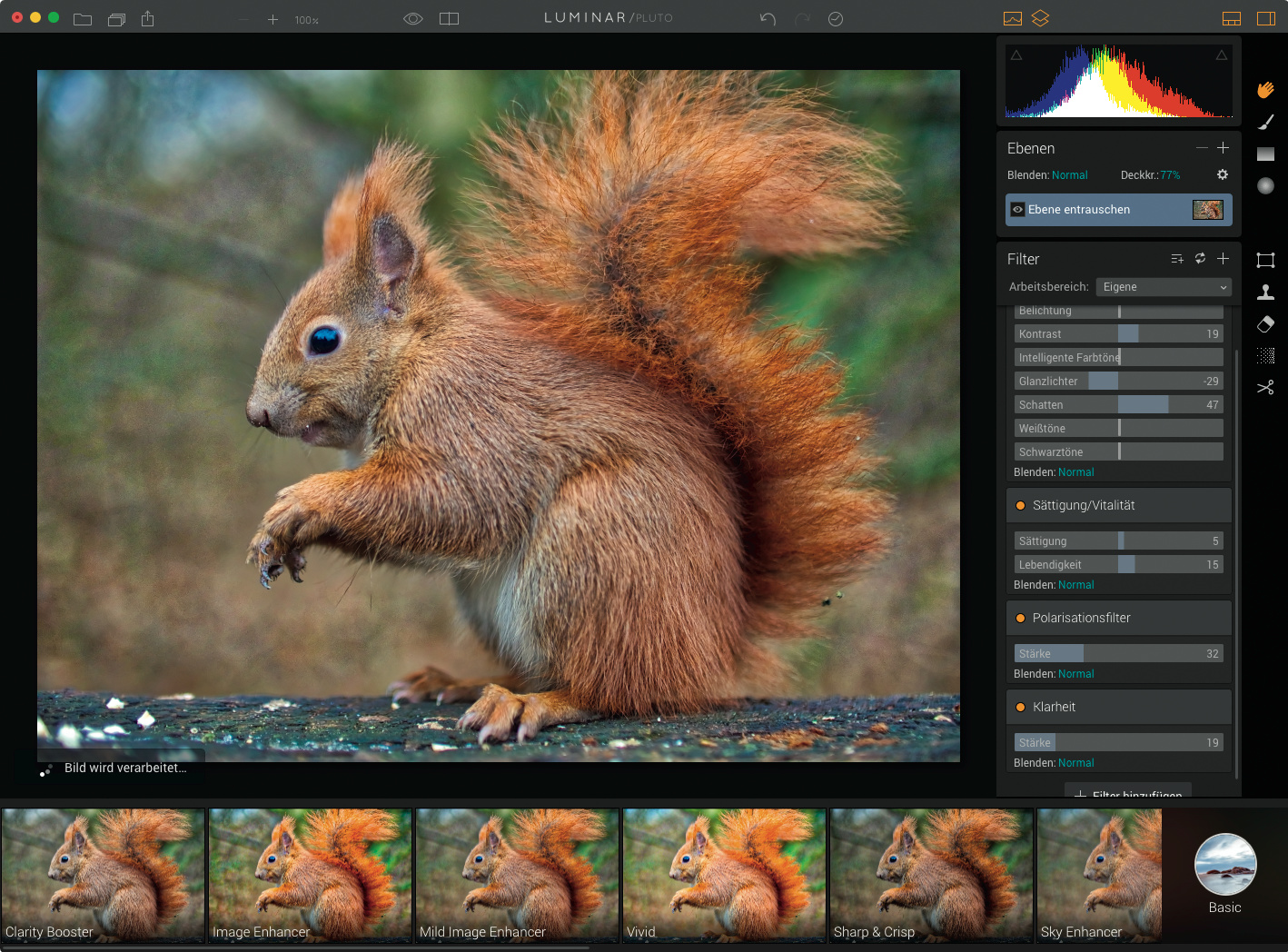Choose the radial mask tool
The width and height of the screenshot is (1288, 952).
(1265, 186)
